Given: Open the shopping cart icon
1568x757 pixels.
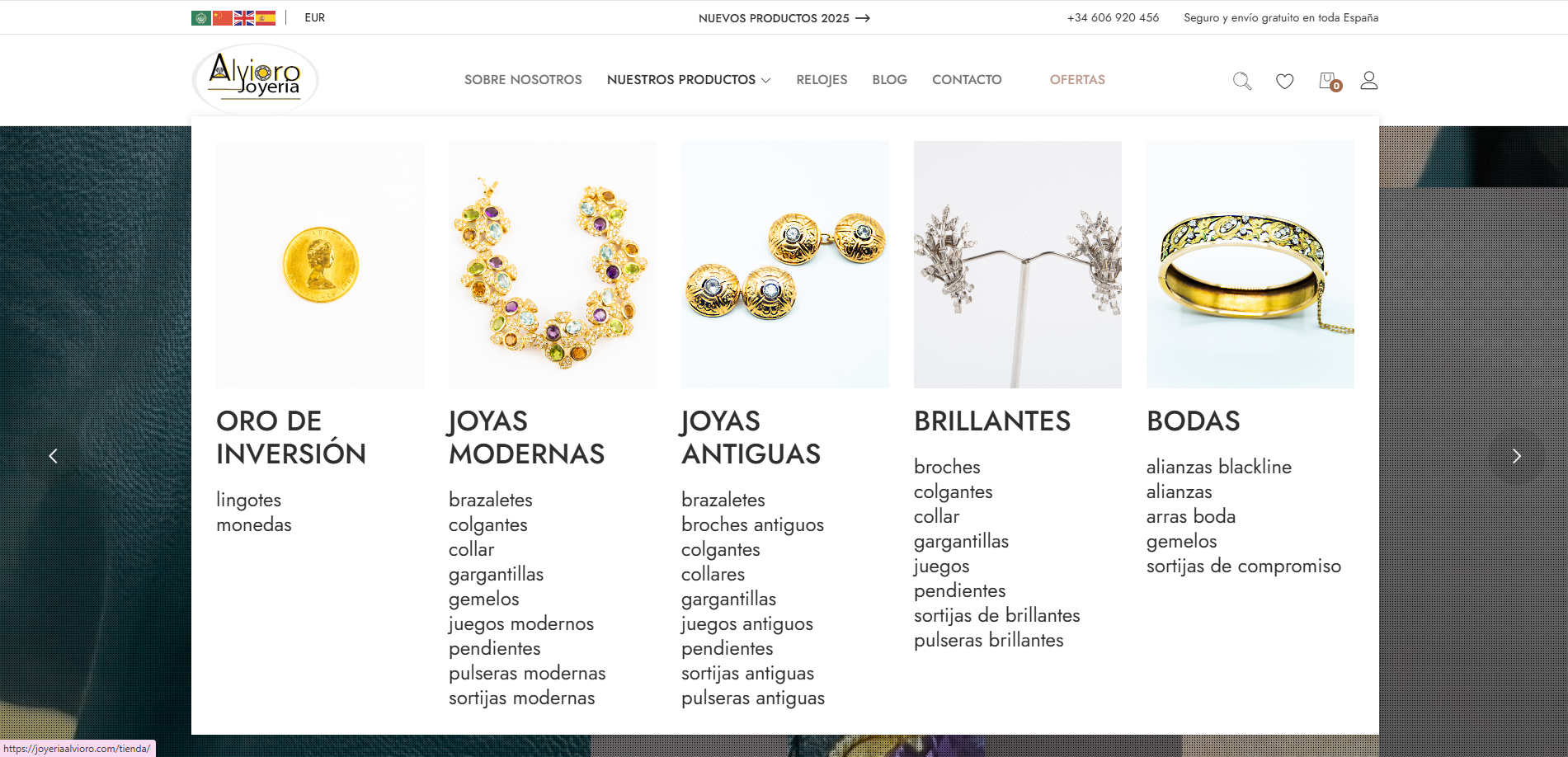Looking at the screenshot, I should click(x=1330, y=81).
